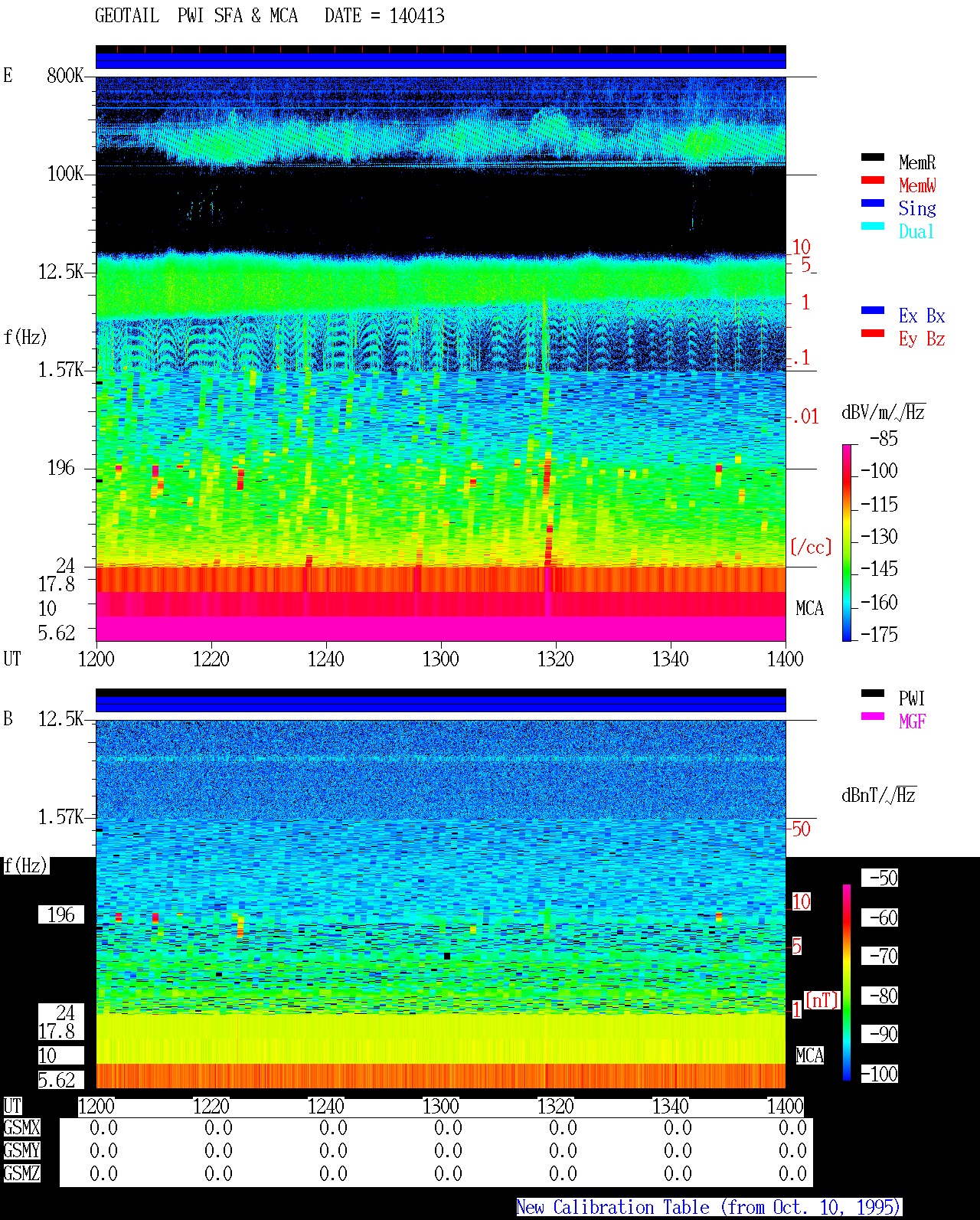Screen dimensions: 980x1220
Task: Click the black MemR legend swatch
Action: (x=873, y=157)
